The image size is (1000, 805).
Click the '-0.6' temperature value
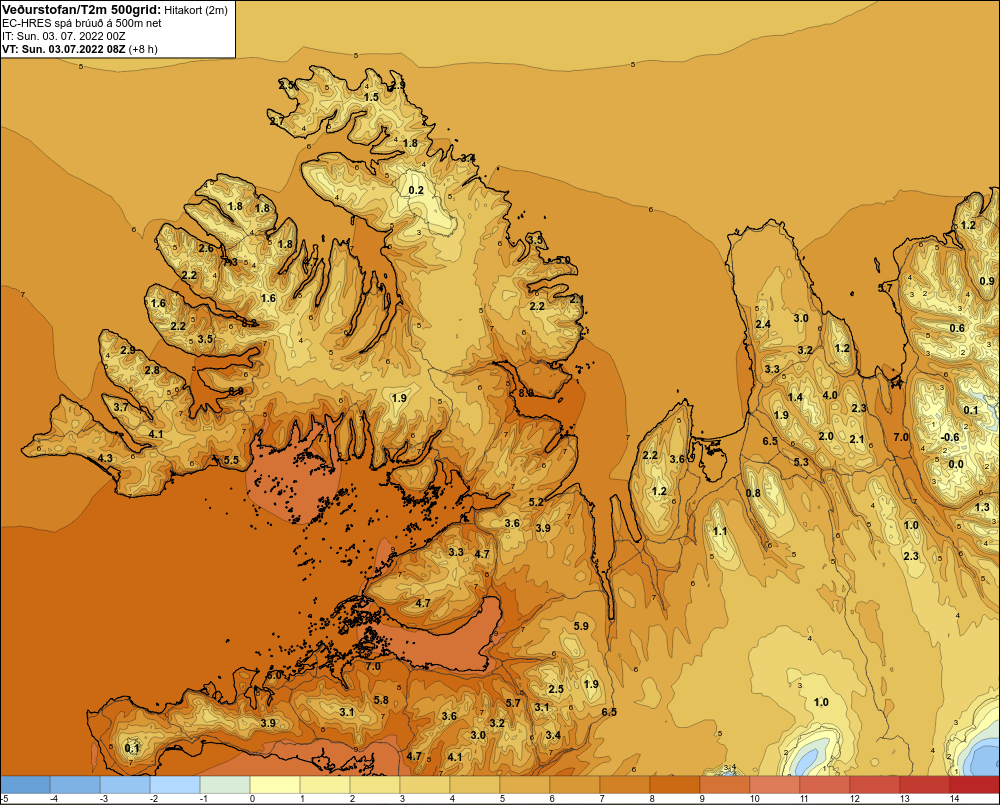click(950, 437)
